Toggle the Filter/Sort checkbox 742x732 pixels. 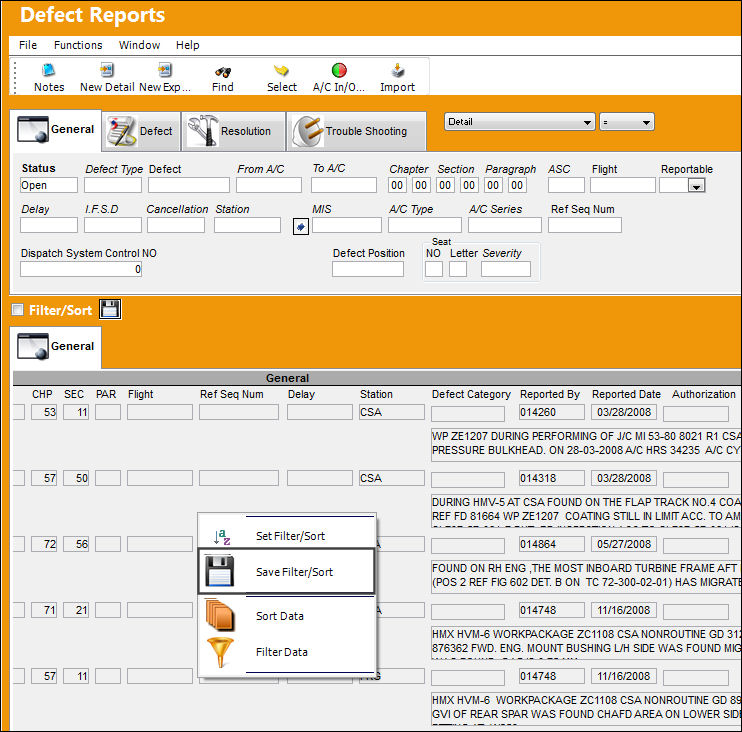pyautogui.click(x=18, y=309)
